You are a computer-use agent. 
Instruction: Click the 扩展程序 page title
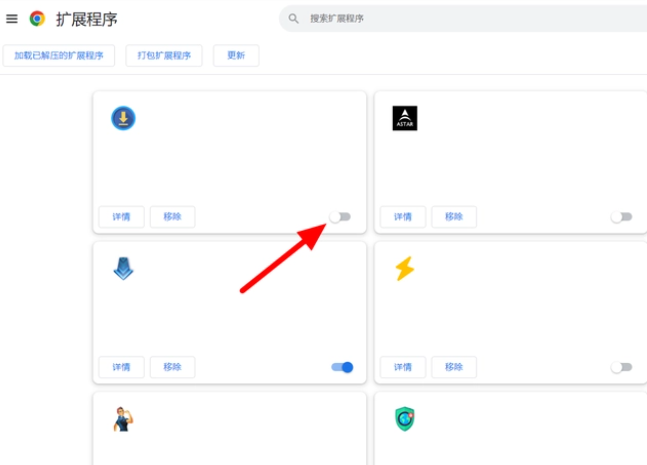[x=87, y=19]
